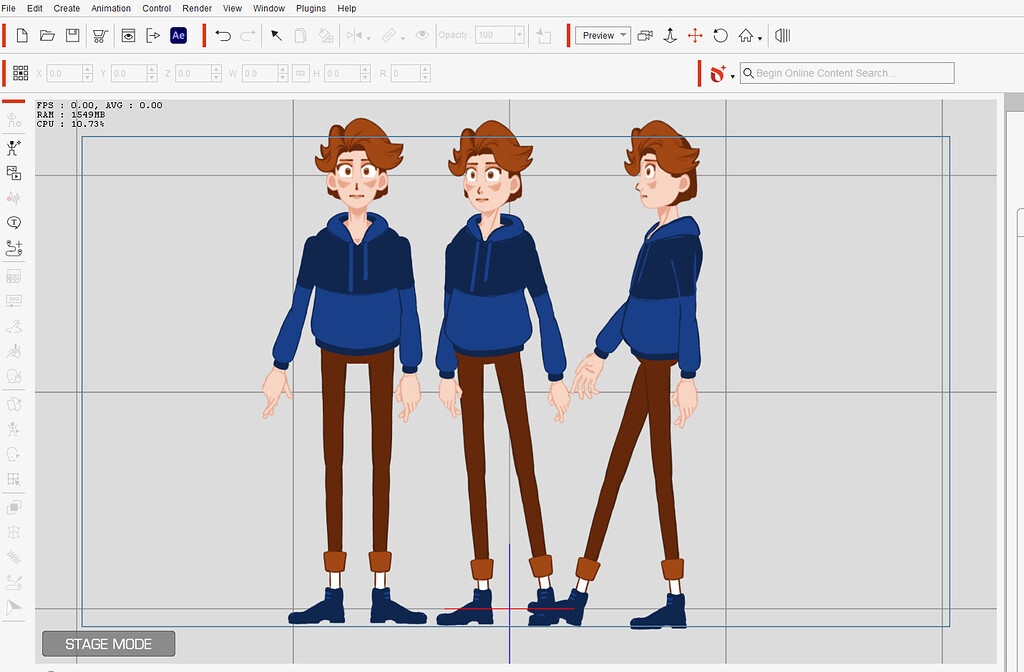Image resolution: width=1024 pixels, height=672 pixels.
Task: Open the link tool dropdown arrow
Action: pyautogui.click(x=402, y=39)
